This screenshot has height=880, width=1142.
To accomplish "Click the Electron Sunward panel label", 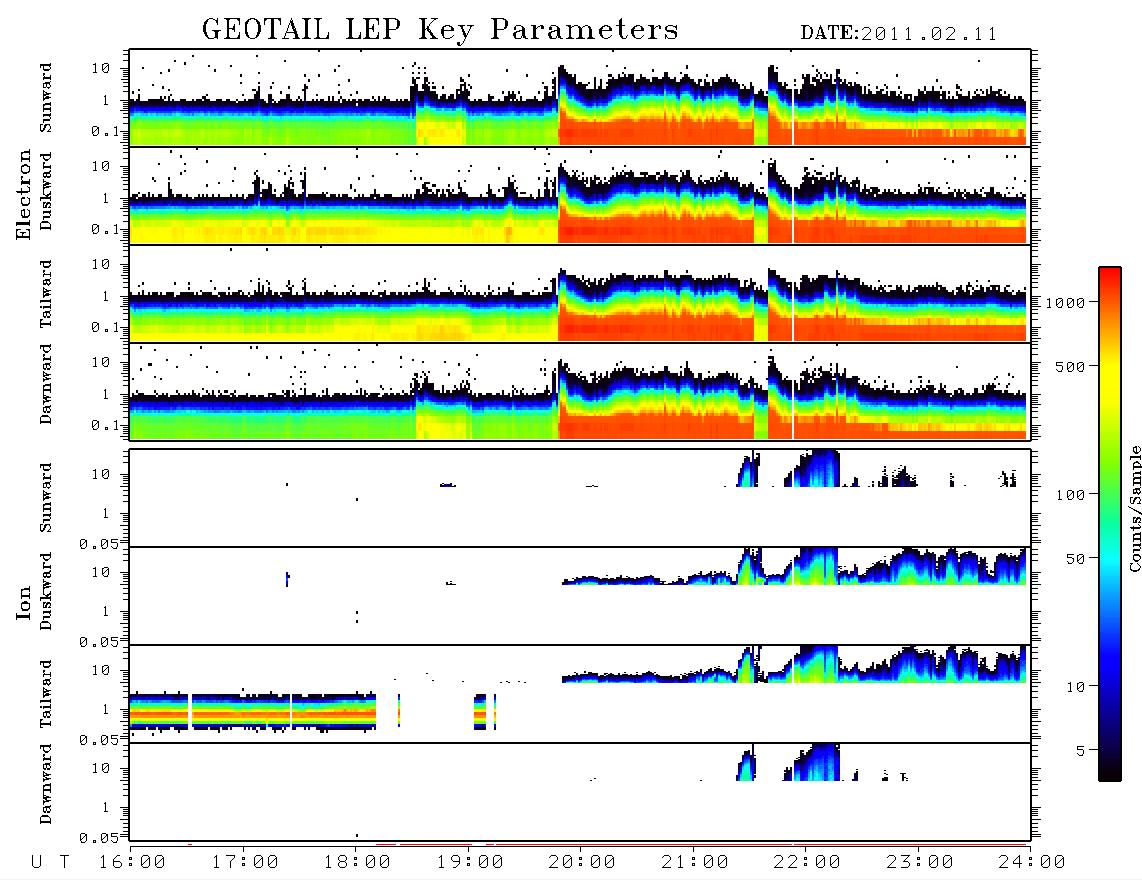I will point(46,98).
